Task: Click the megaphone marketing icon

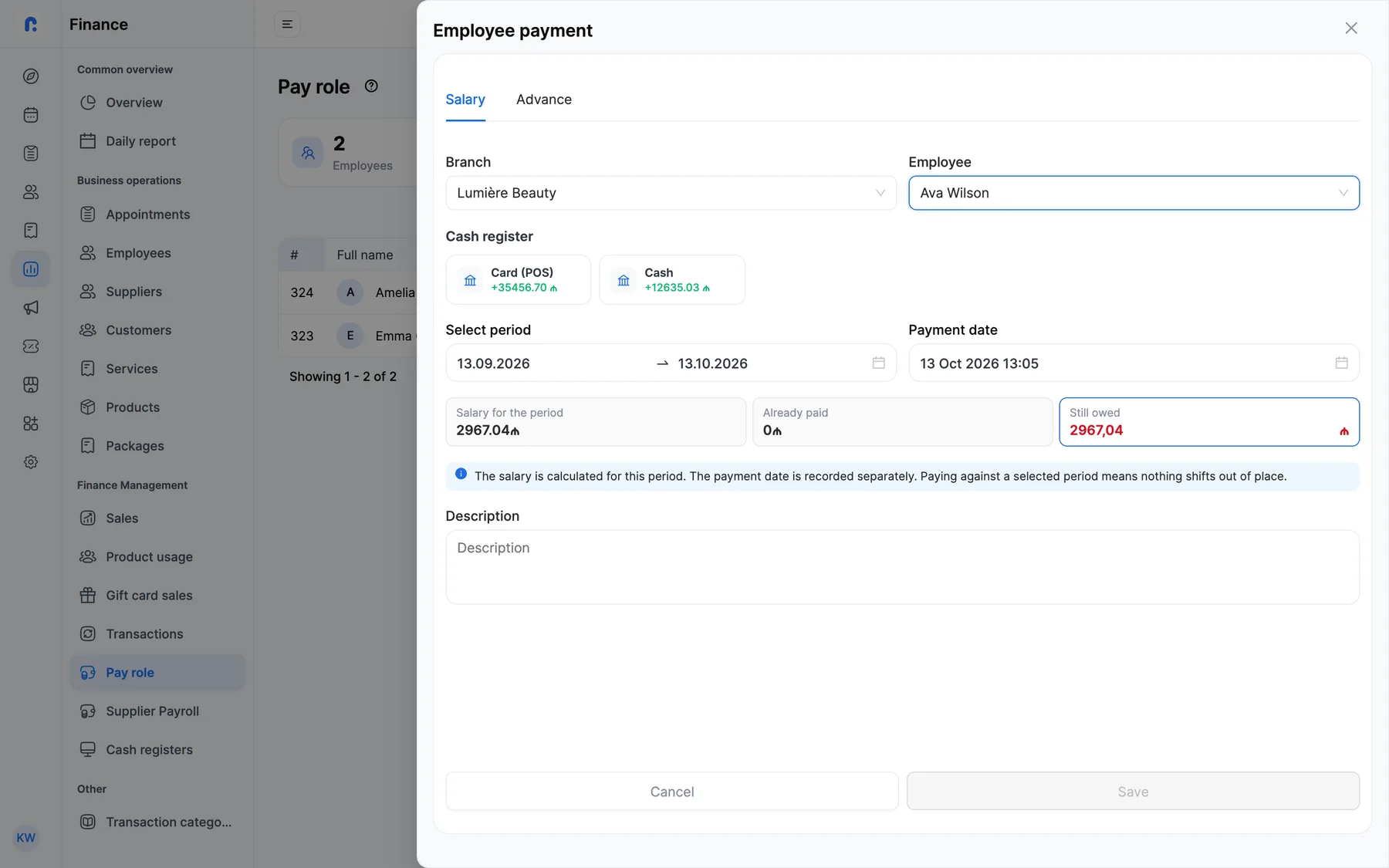Action: point(31,308)
